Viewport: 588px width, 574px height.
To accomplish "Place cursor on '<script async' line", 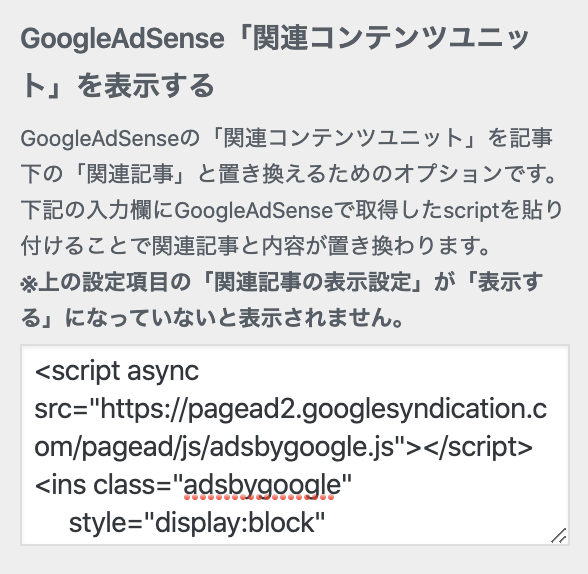I will coord(117,371).
